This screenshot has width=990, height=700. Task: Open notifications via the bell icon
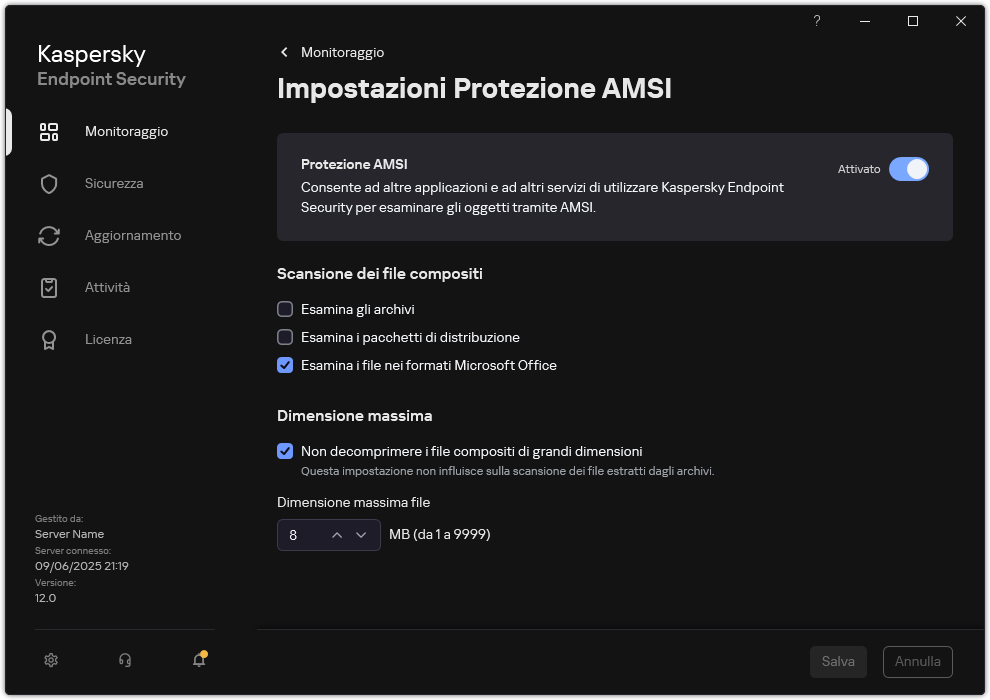198,661
